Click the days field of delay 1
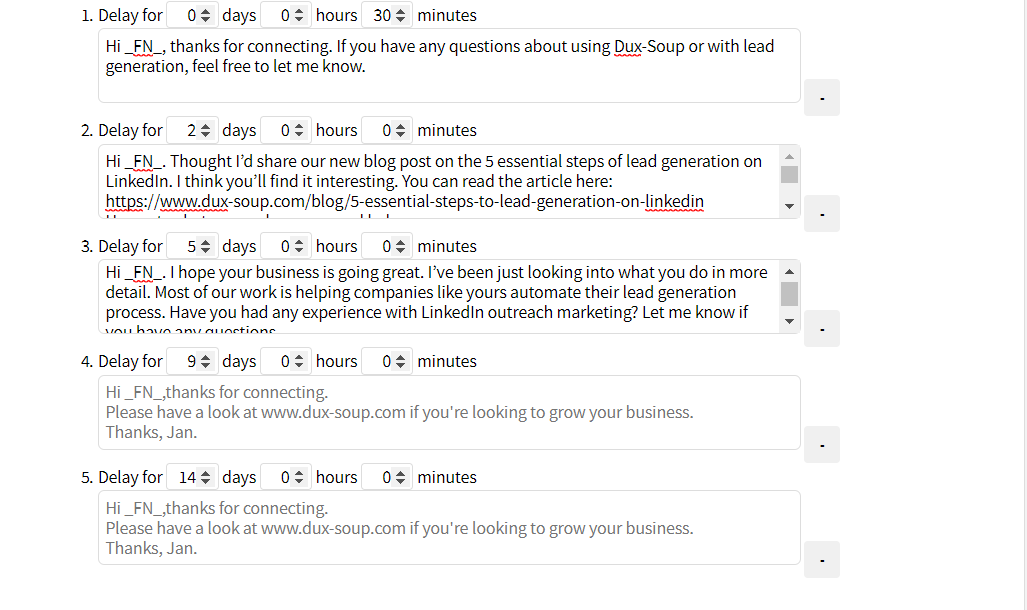Viewport: 1027px width, 610px height. coord(191,15)
